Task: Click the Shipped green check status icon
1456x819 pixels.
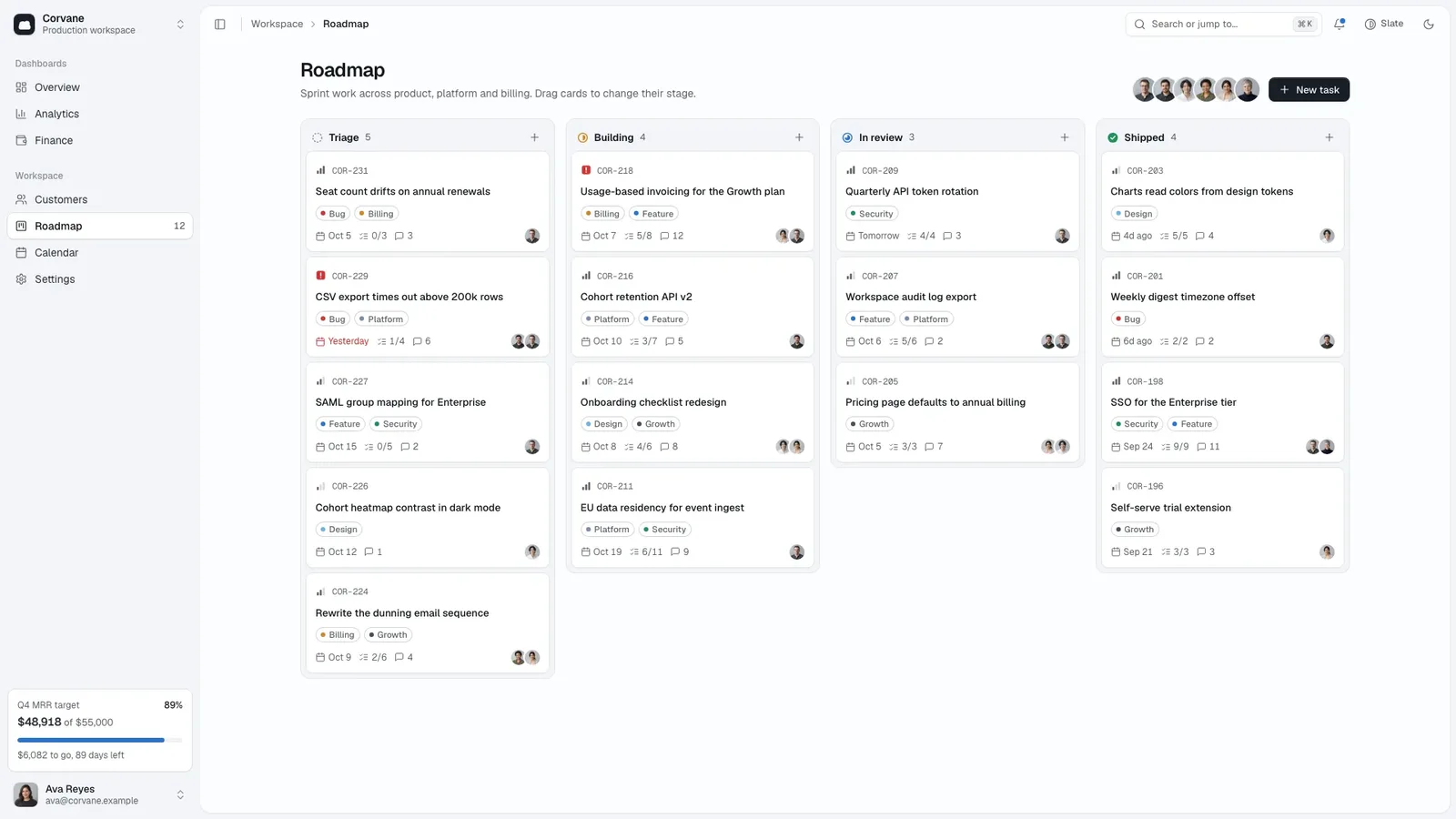Action: pos(1112,137)
